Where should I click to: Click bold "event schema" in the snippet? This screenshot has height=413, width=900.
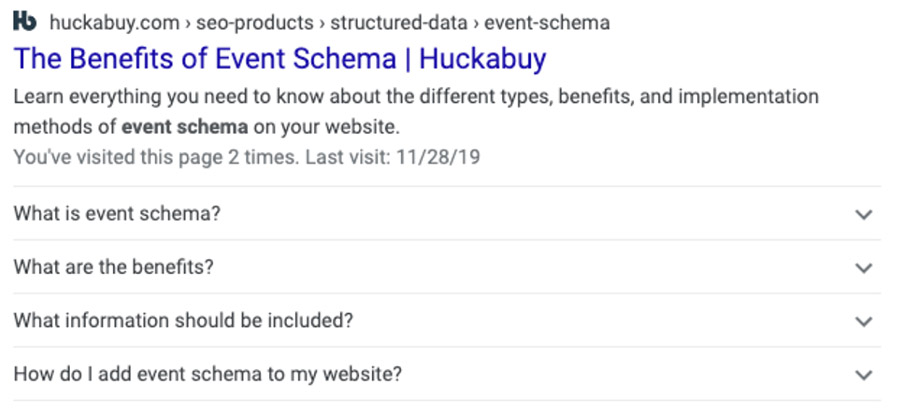tap(185, 127)
